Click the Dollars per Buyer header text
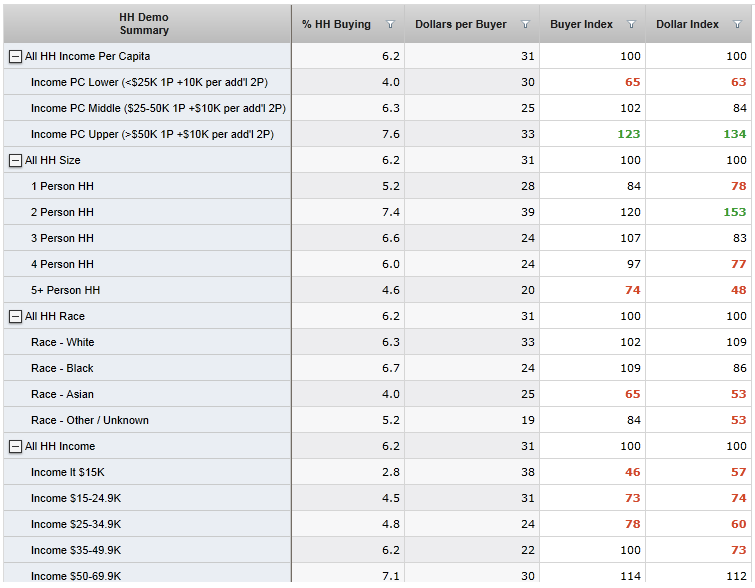The height and width of the screenshot is (588, 755). tap(460, 24)
